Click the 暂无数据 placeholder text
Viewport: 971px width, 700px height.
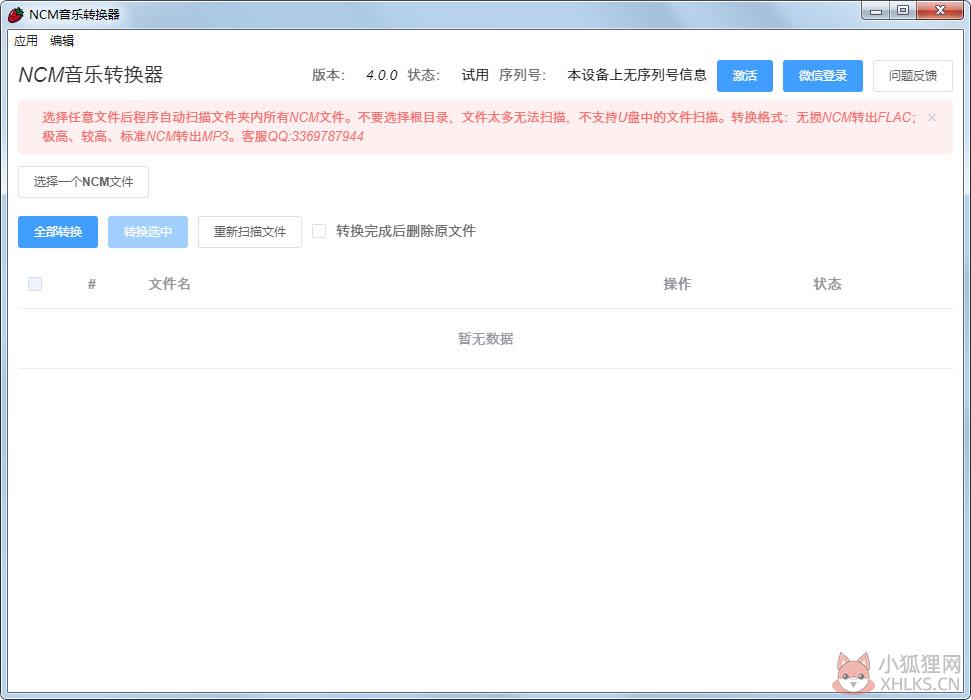coord(486,338)
